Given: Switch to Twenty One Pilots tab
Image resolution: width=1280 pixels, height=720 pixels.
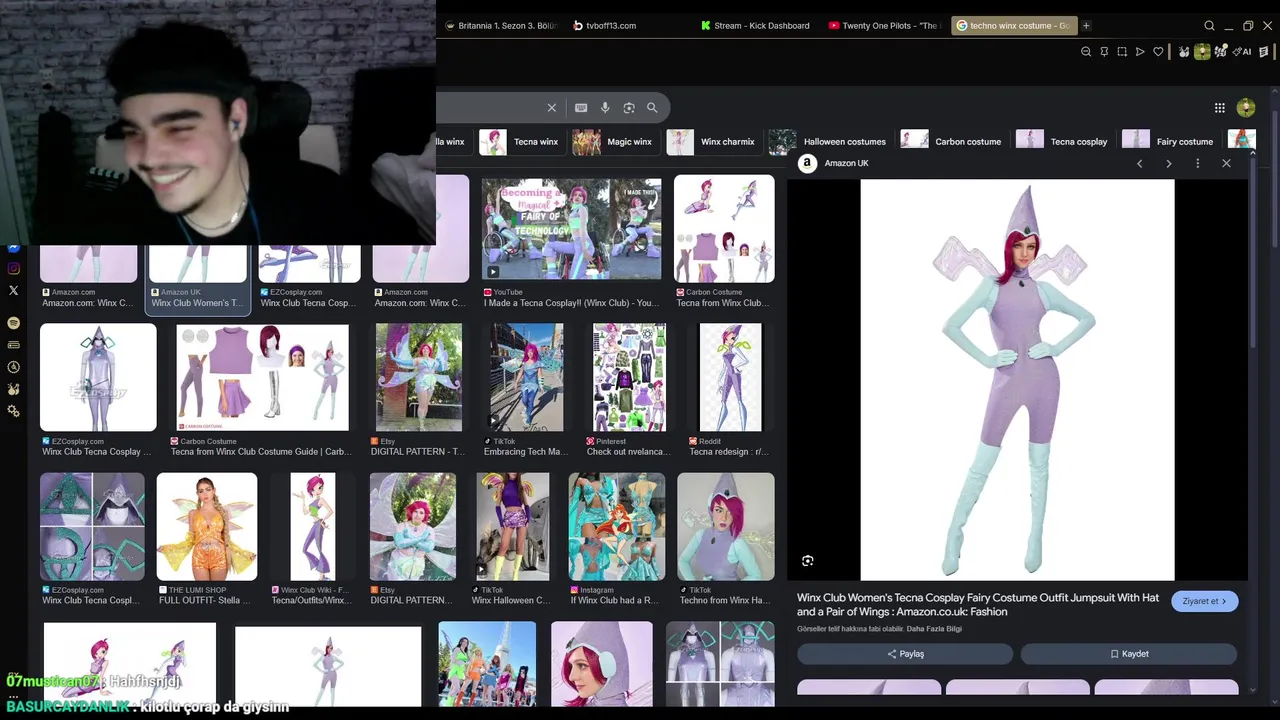Looking at the screenshot, I should click(884, 25).
